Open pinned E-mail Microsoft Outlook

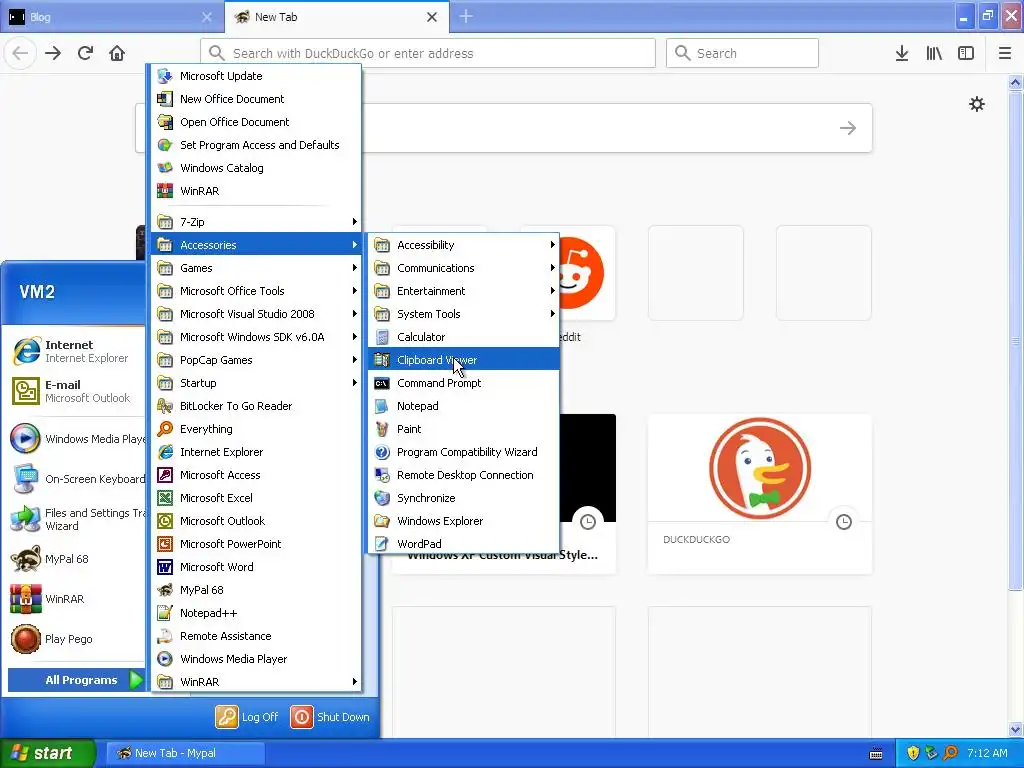click(x=76, y=391)
